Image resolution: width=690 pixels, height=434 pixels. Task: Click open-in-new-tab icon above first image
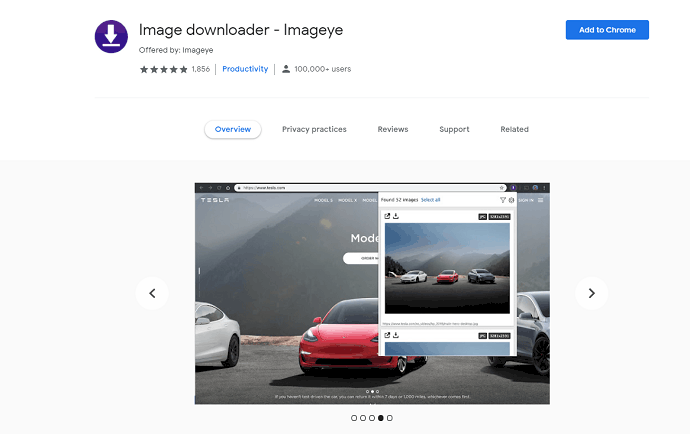click(387, 216)
